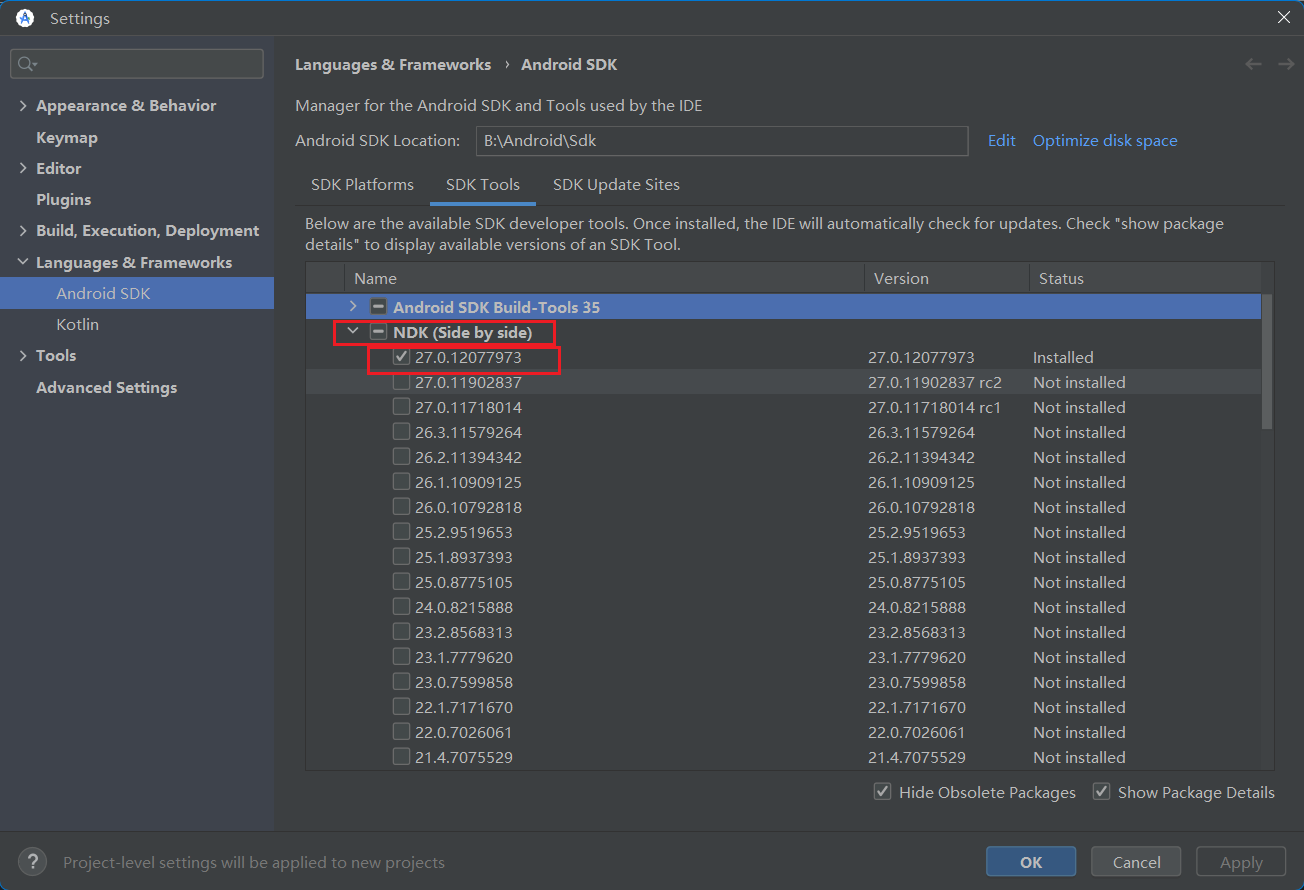The width and height of the screenshot is (1304, 890).
Task: Collapse Languages & Frameworks section
Action: [23, 262]
